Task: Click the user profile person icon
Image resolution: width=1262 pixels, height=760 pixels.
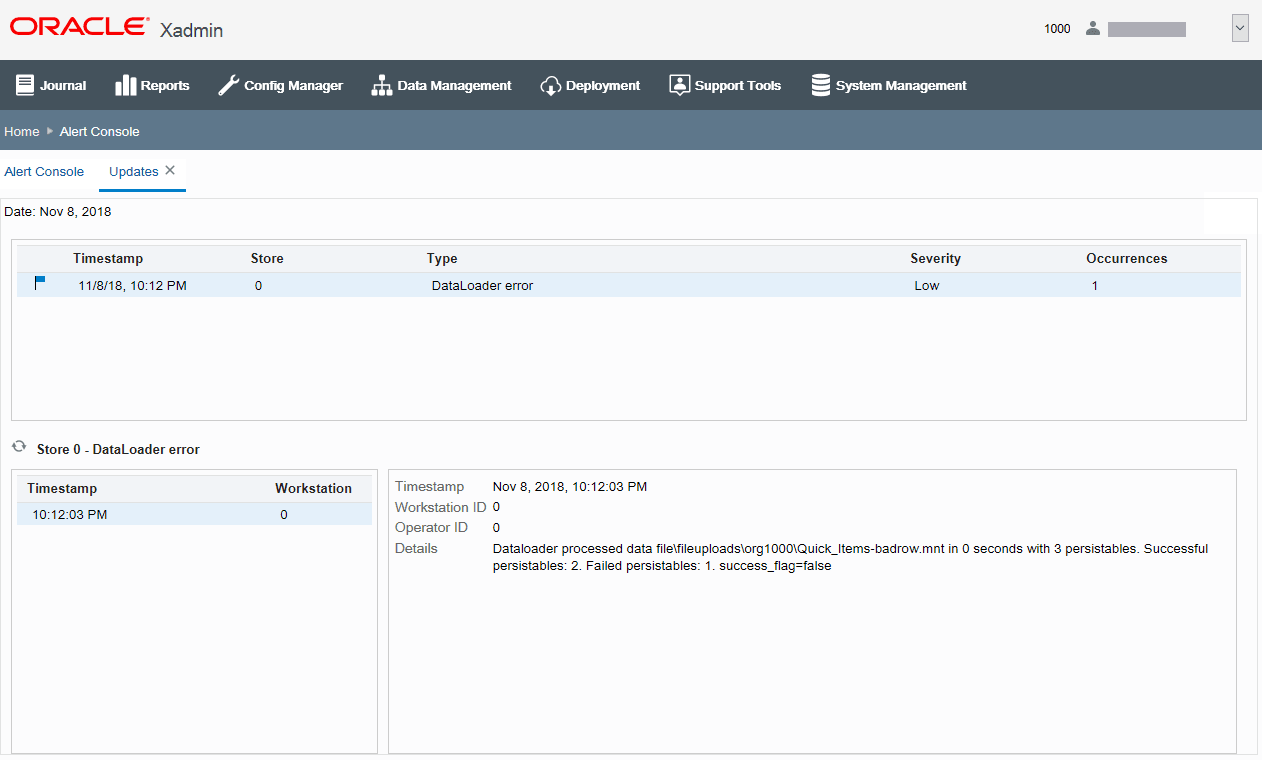Action: [x=1093, y=29]
